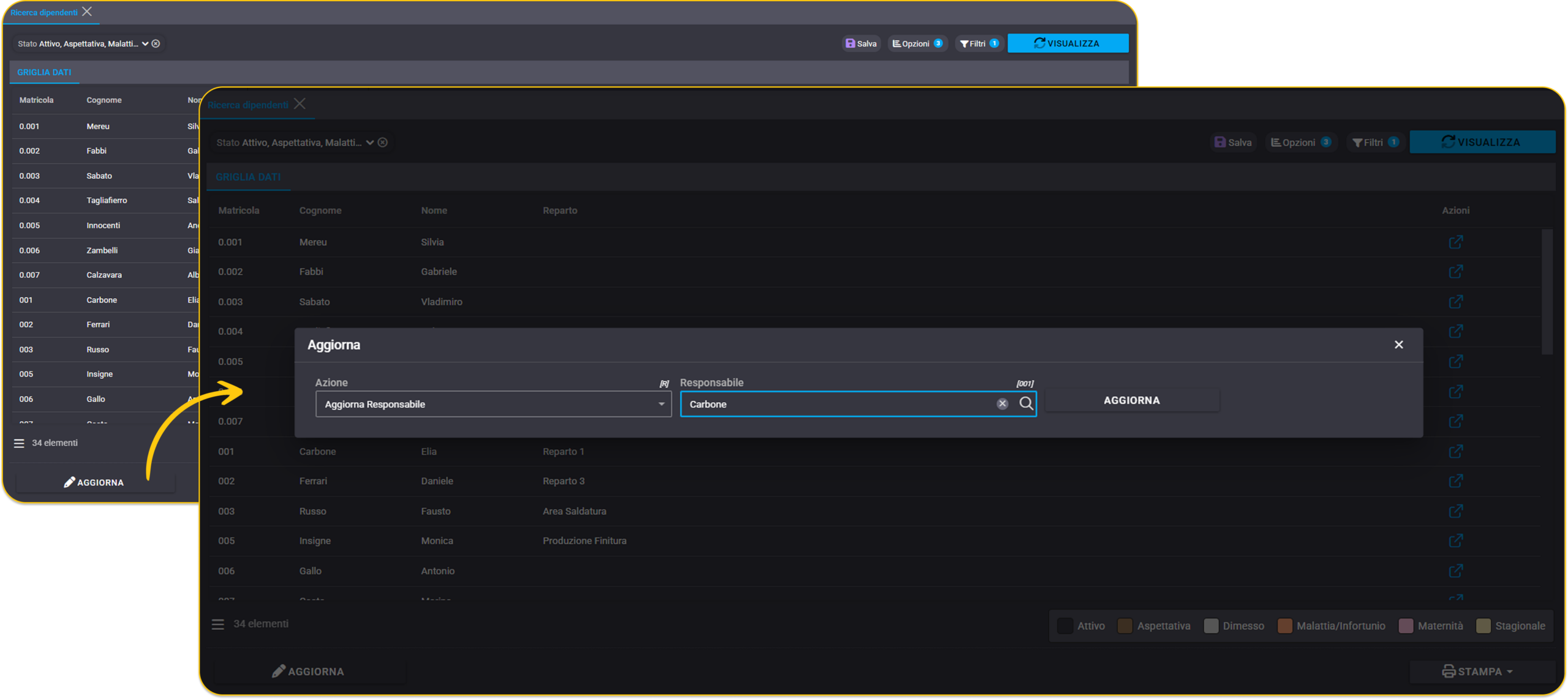Open the list menu icon beside 34 elementi in front window
This screenshot has height=699, width=1568.
pyautogui.click(x=218, y=624)
